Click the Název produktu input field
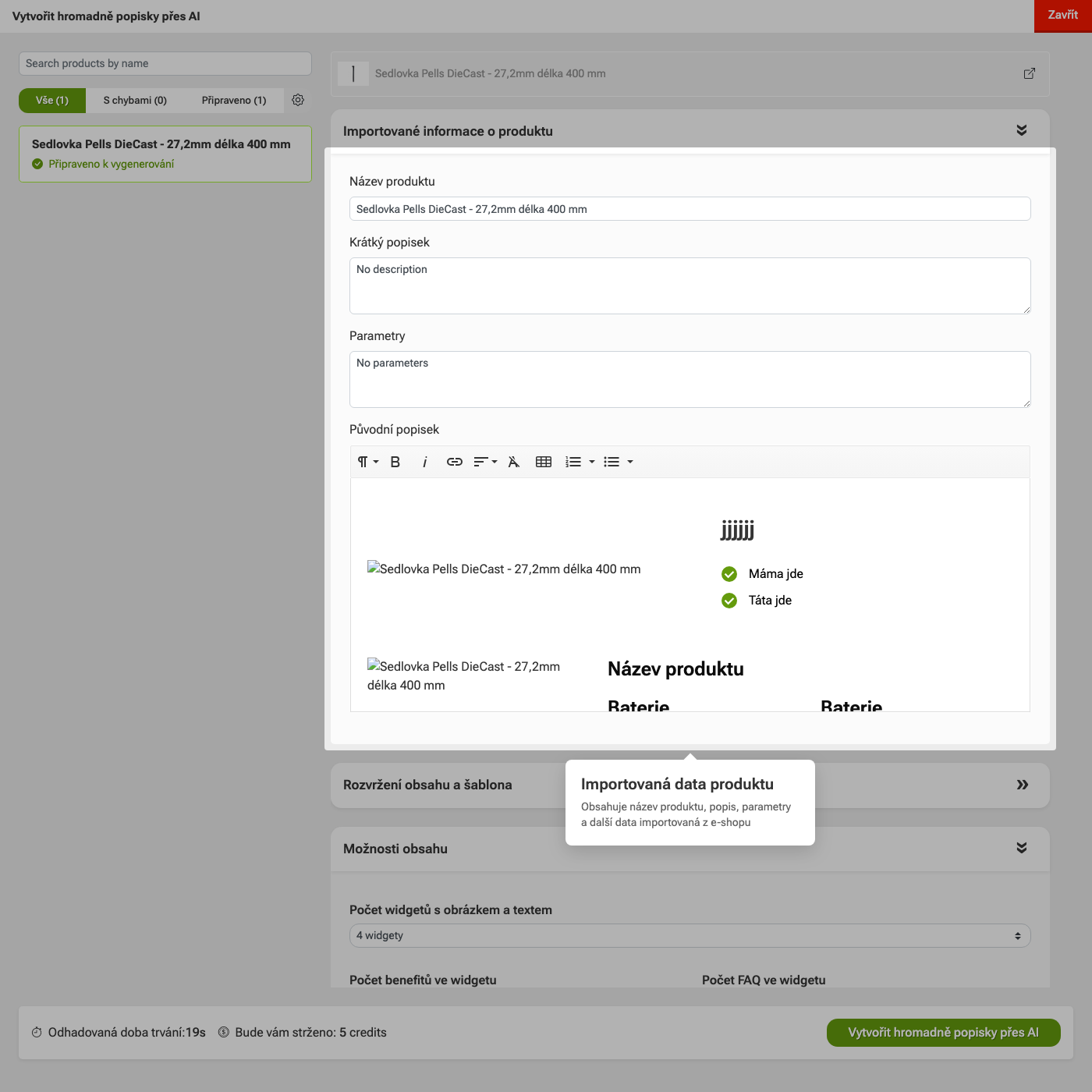 (690, 209)
